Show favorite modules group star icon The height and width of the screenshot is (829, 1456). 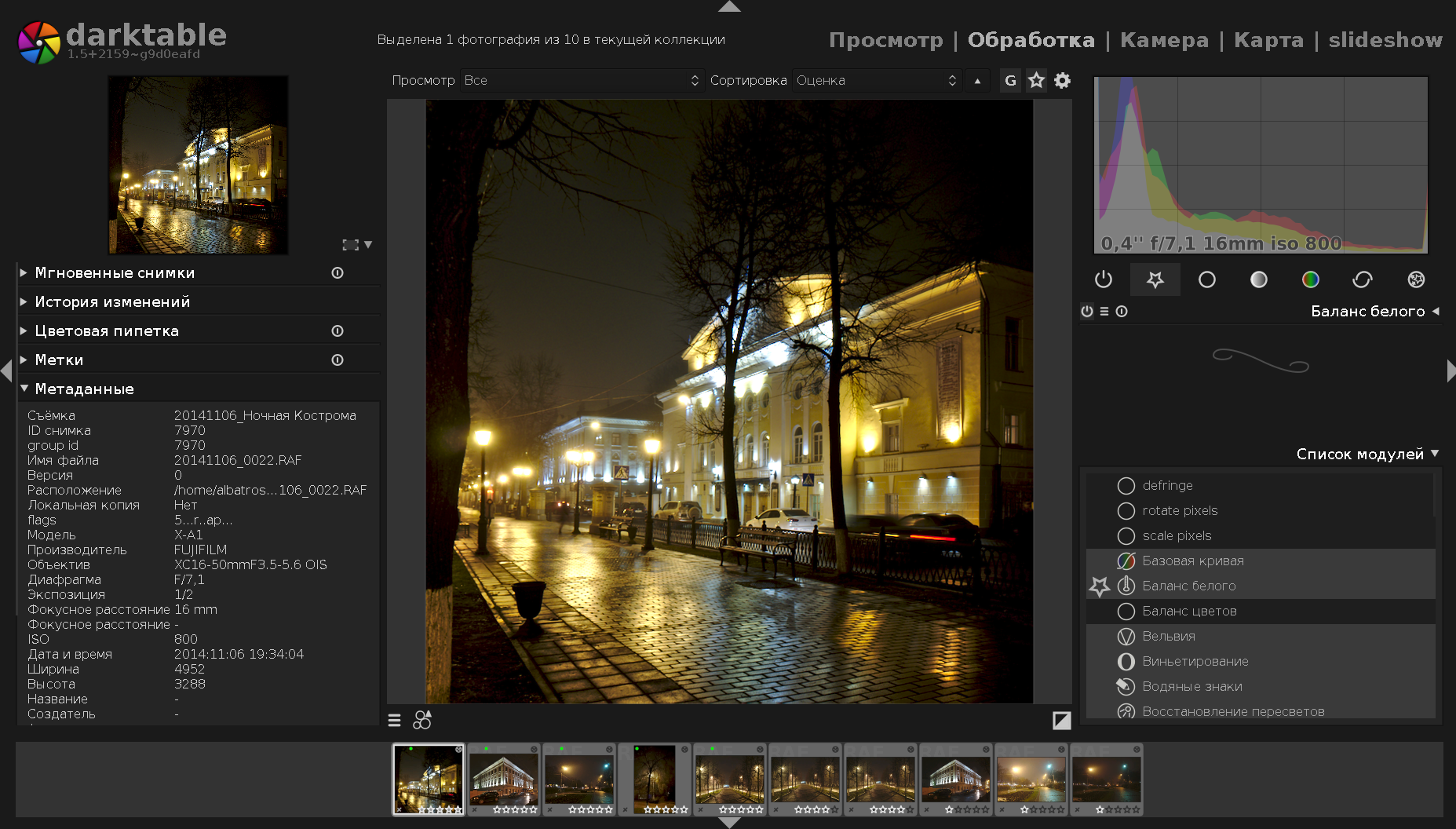pos(1155,279)
